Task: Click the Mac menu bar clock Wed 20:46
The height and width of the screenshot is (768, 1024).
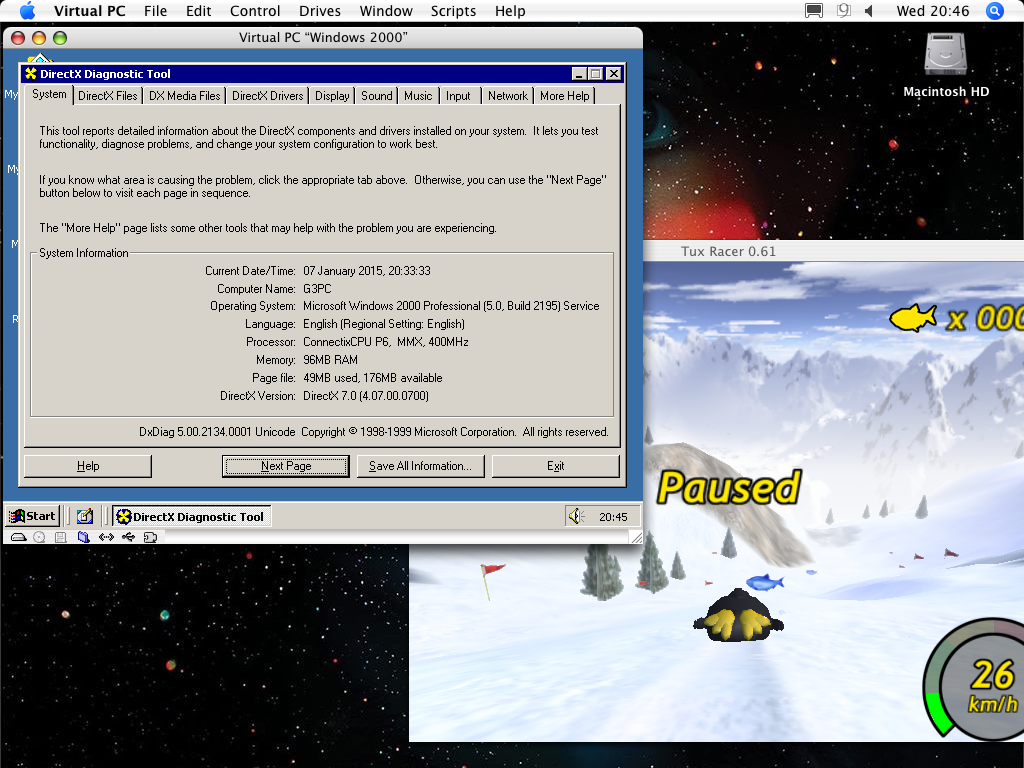Action: coord(933,11)
